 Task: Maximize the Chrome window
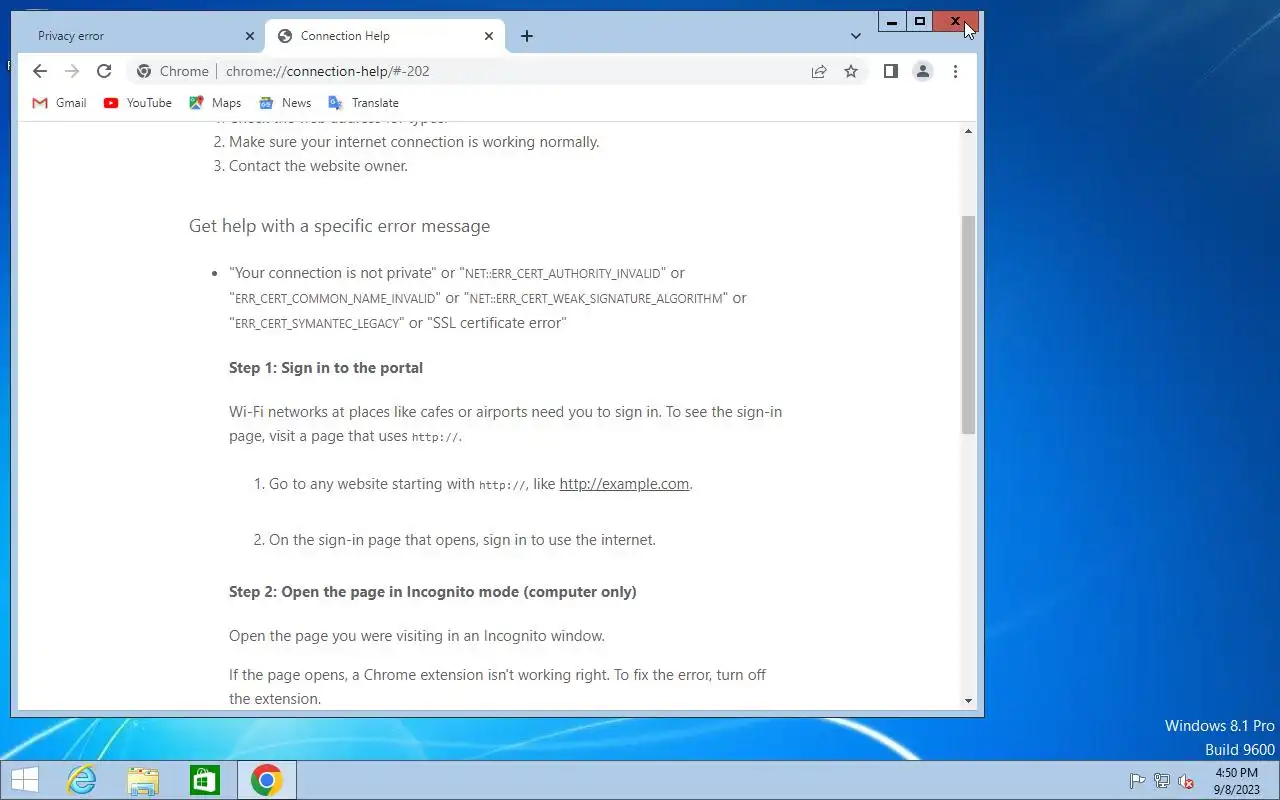point(920,21)
